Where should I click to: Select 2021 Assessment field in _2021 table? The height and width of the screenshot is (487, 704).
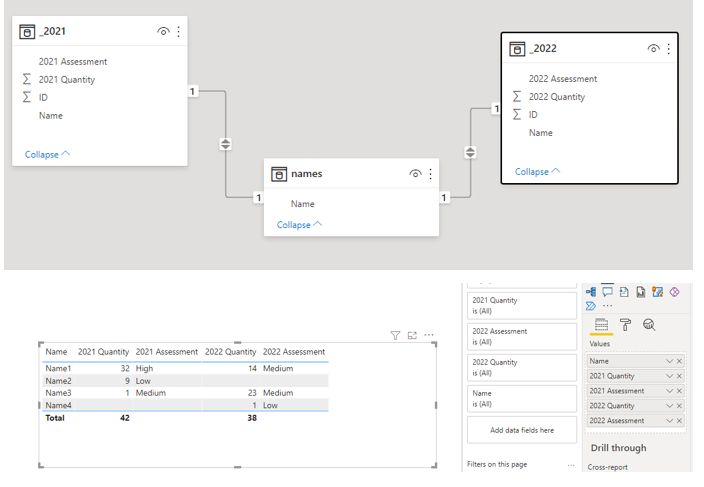73,61
